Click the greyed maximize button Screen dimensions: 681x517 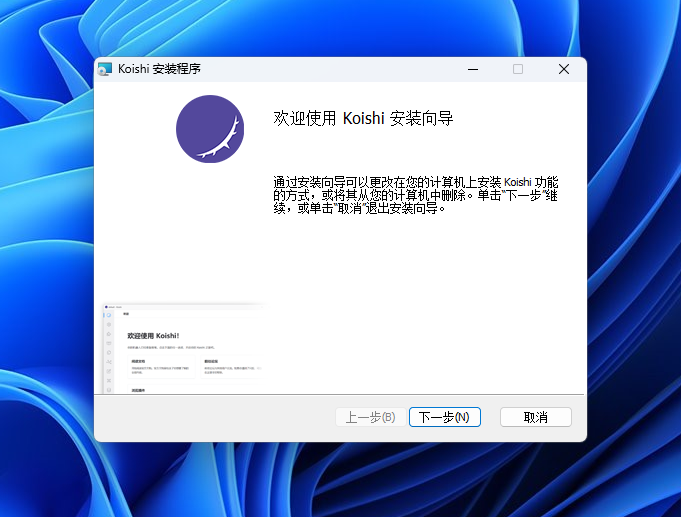[x=518, y=69]
